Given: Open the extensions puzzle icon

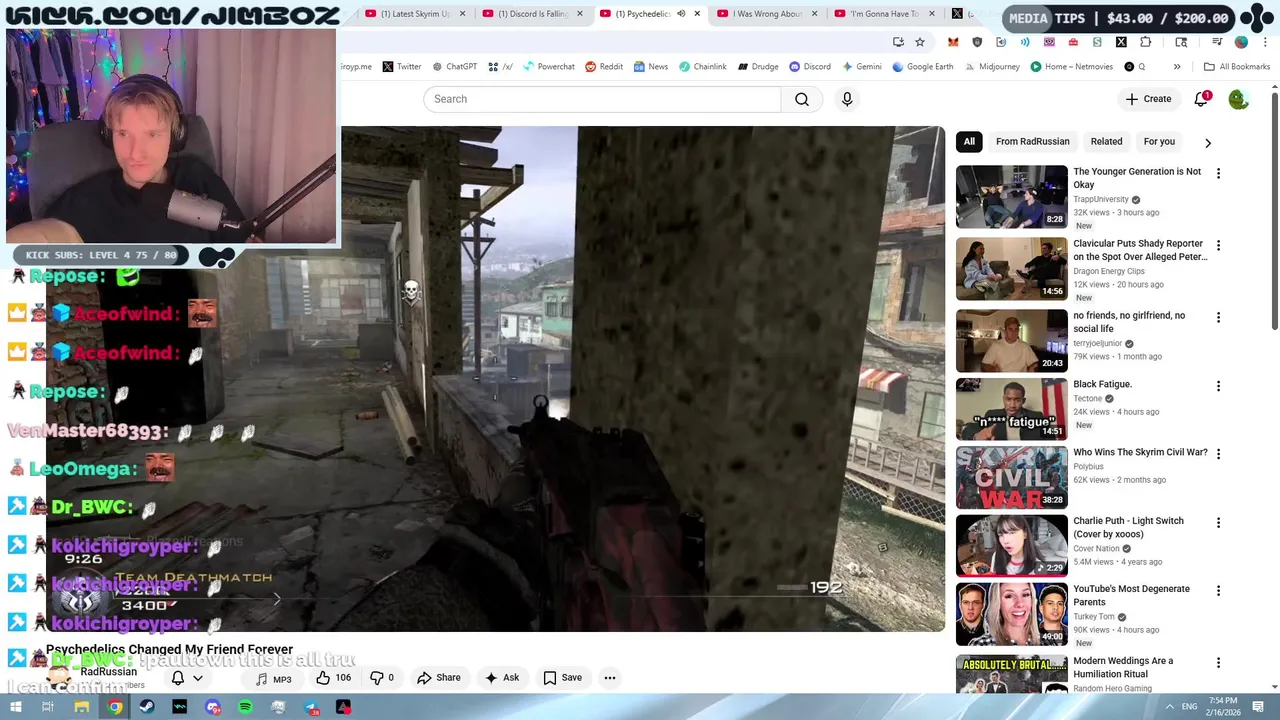Looking at the screenshot, I should point(1146,42).
